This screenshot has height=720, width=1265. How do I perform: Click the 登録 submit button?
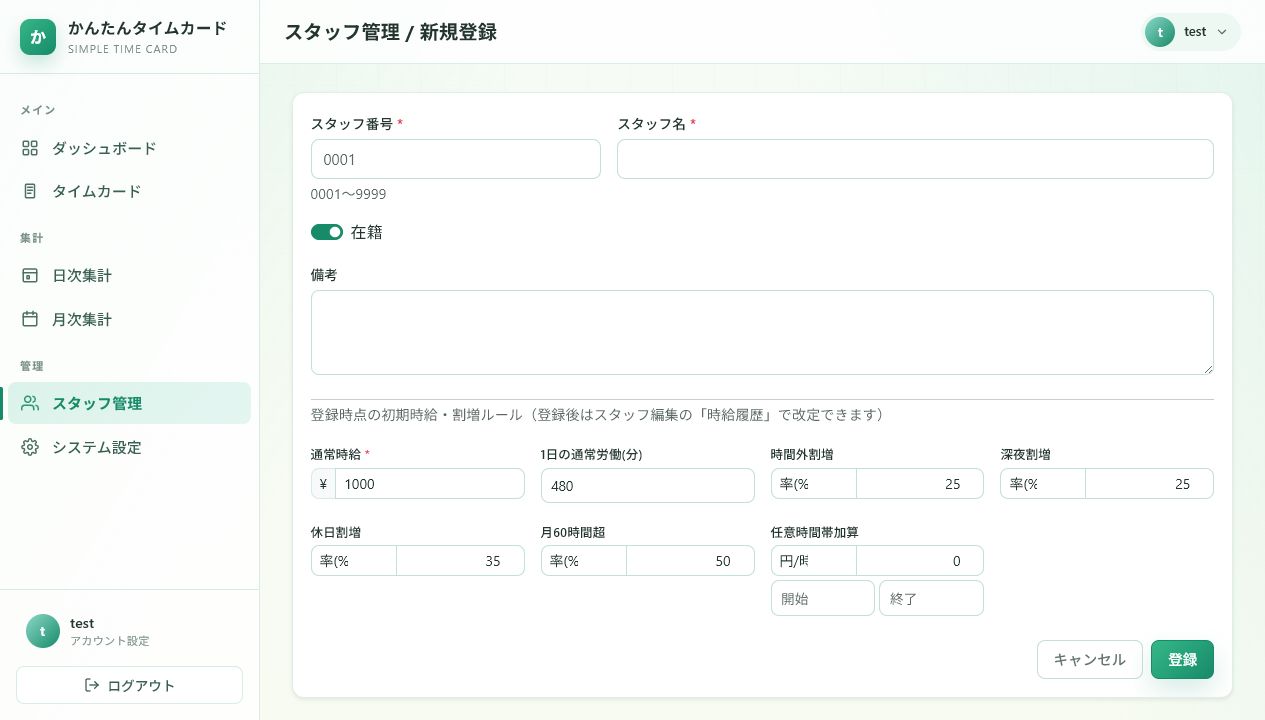pos(1182,660)
